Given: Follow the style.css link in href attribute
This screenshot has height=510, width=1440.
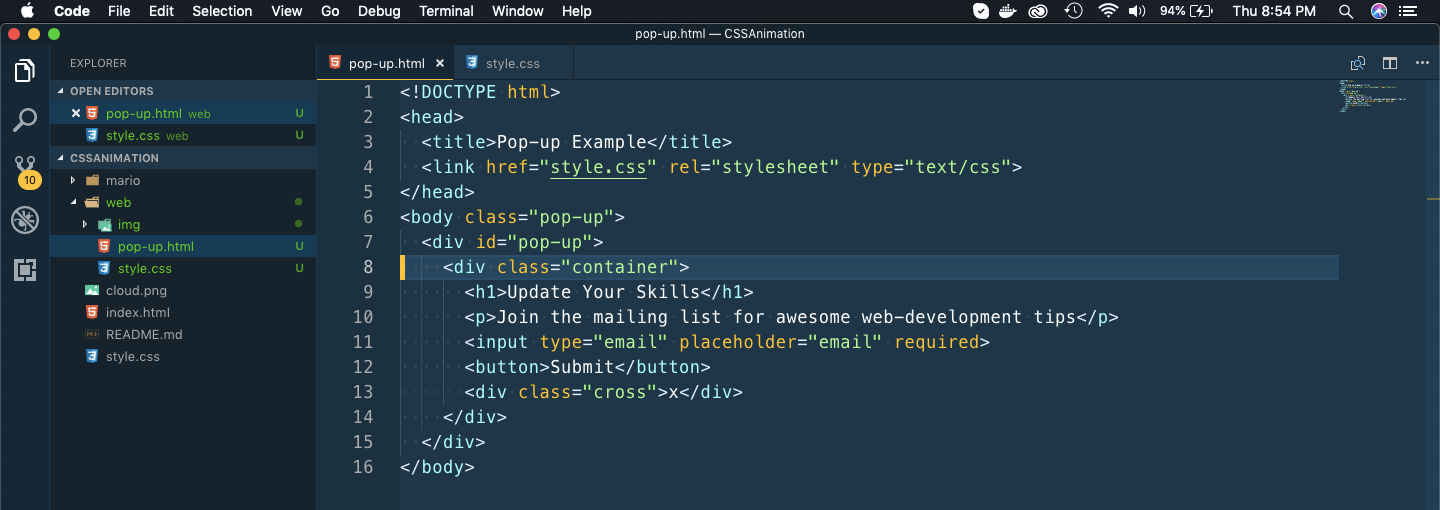Looking at the screenshot, I should point(598,167).
